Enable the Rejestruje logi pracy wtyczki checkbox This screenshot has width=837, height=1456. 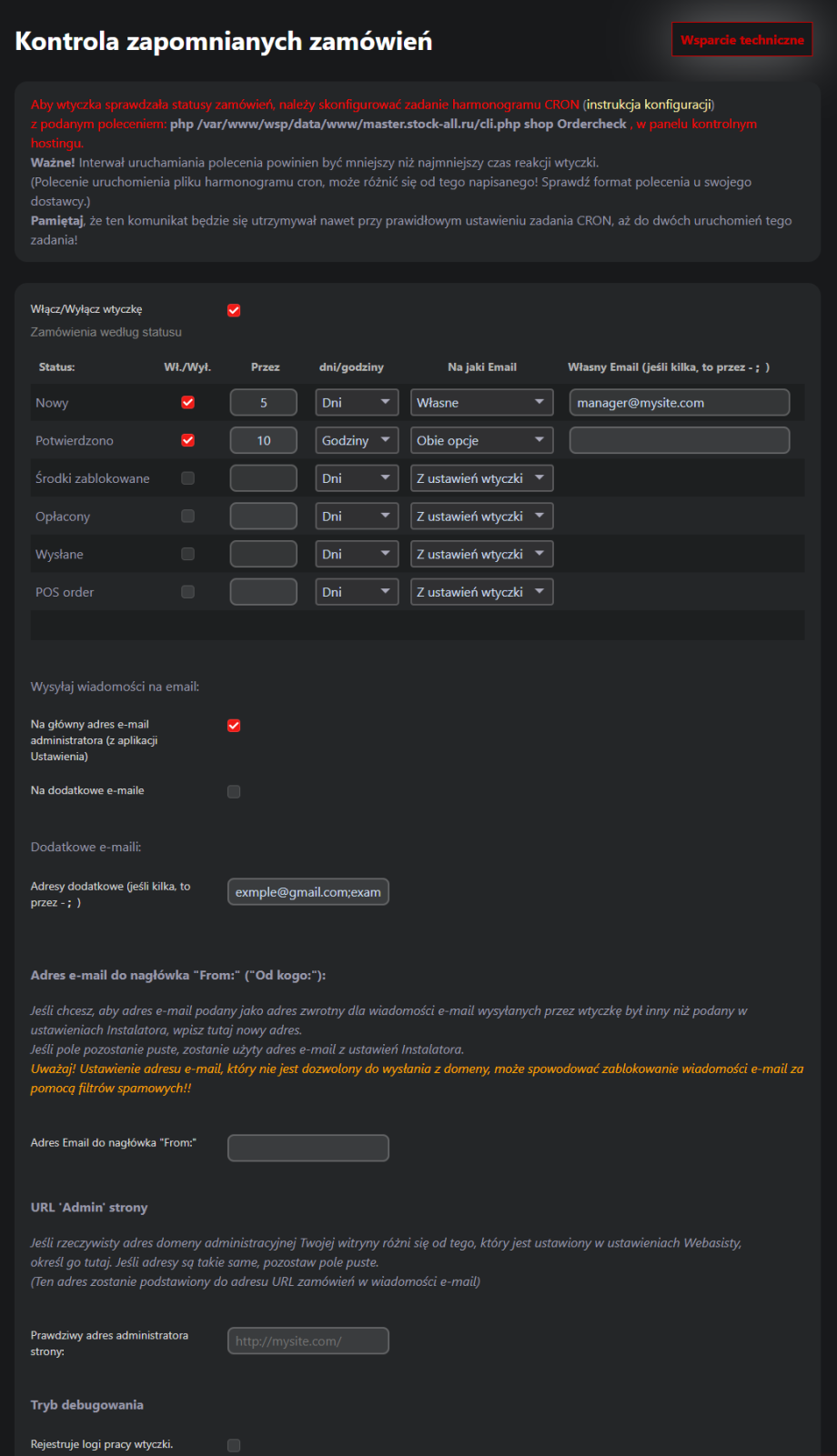click(x=234, y=1445)
